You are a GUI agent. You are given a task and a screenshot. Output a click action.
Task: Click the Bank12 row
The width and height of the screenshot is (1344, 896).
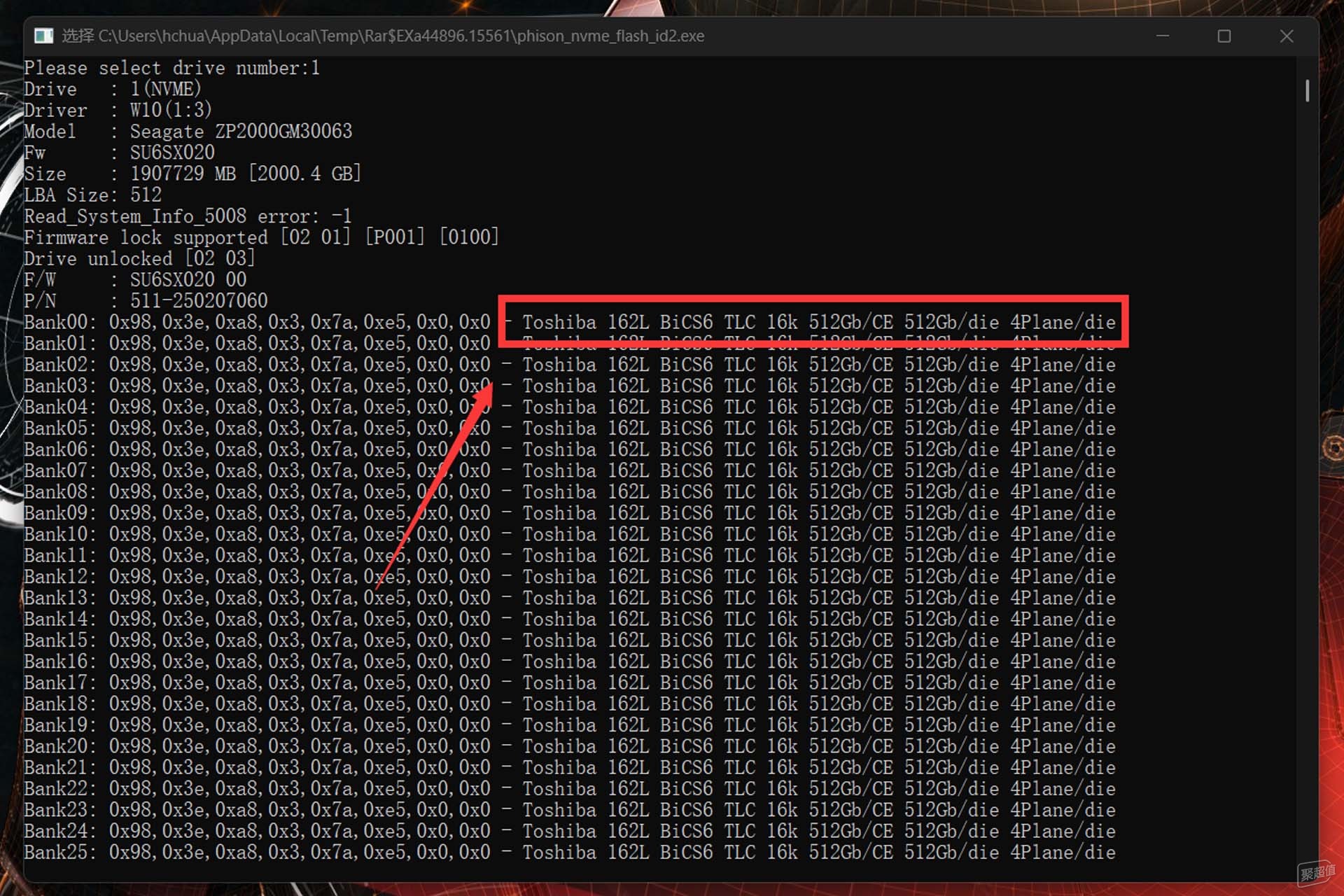click(x=570, y=577)
